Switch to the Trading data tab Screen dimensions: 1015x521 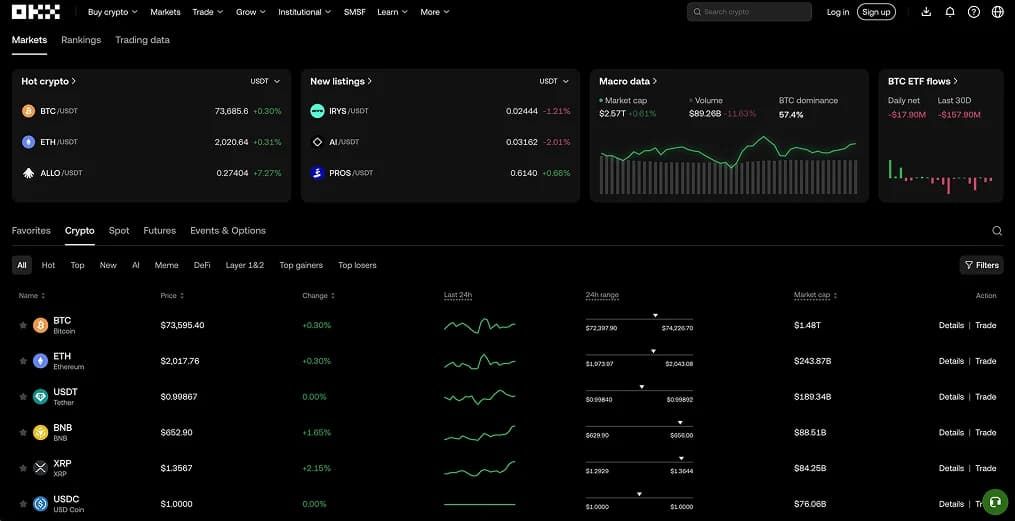pyautogui.click(x=142, y=40)
